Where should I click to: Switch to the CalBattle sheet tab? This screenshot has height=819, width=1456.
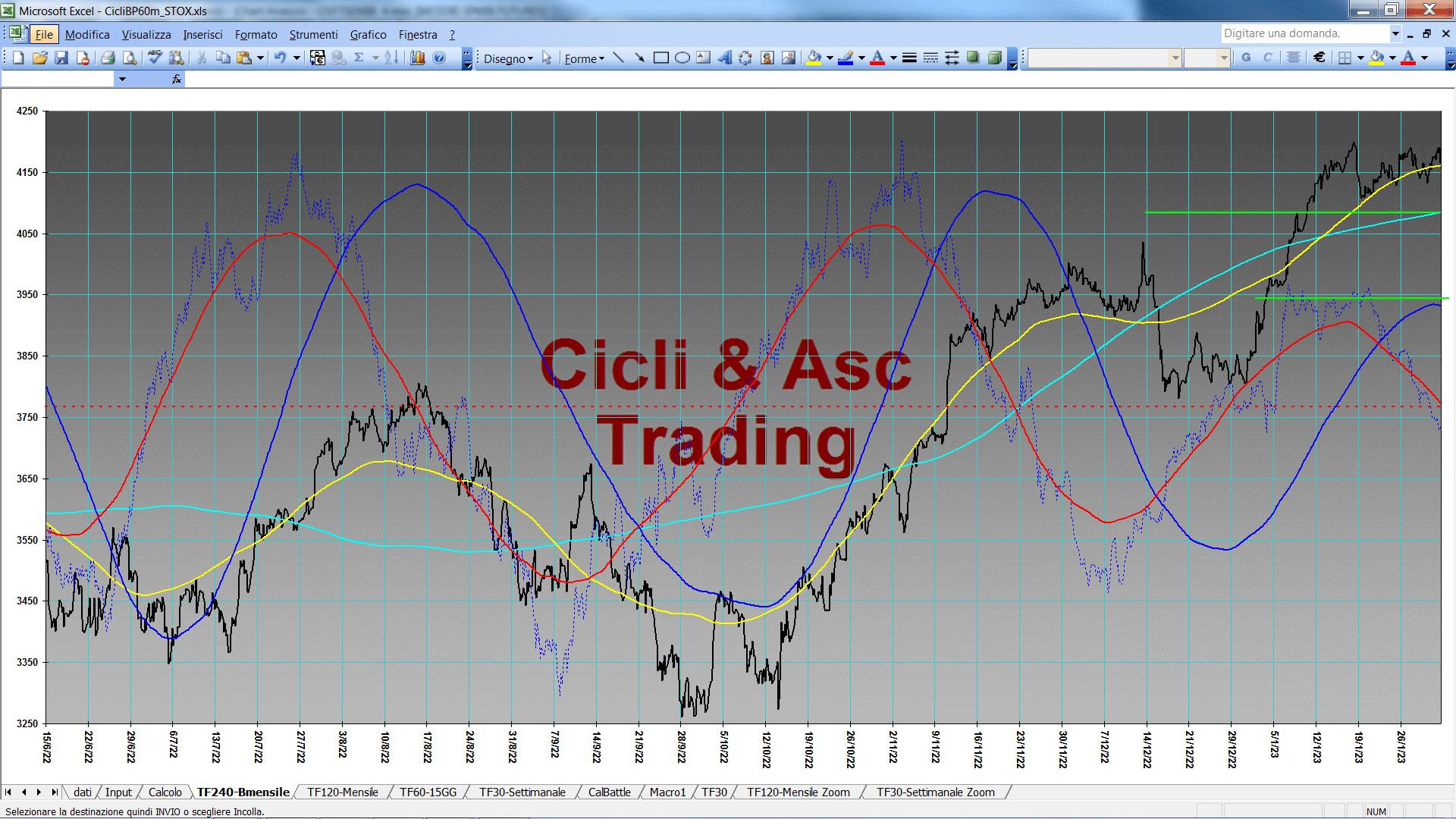tap(609, 792)
